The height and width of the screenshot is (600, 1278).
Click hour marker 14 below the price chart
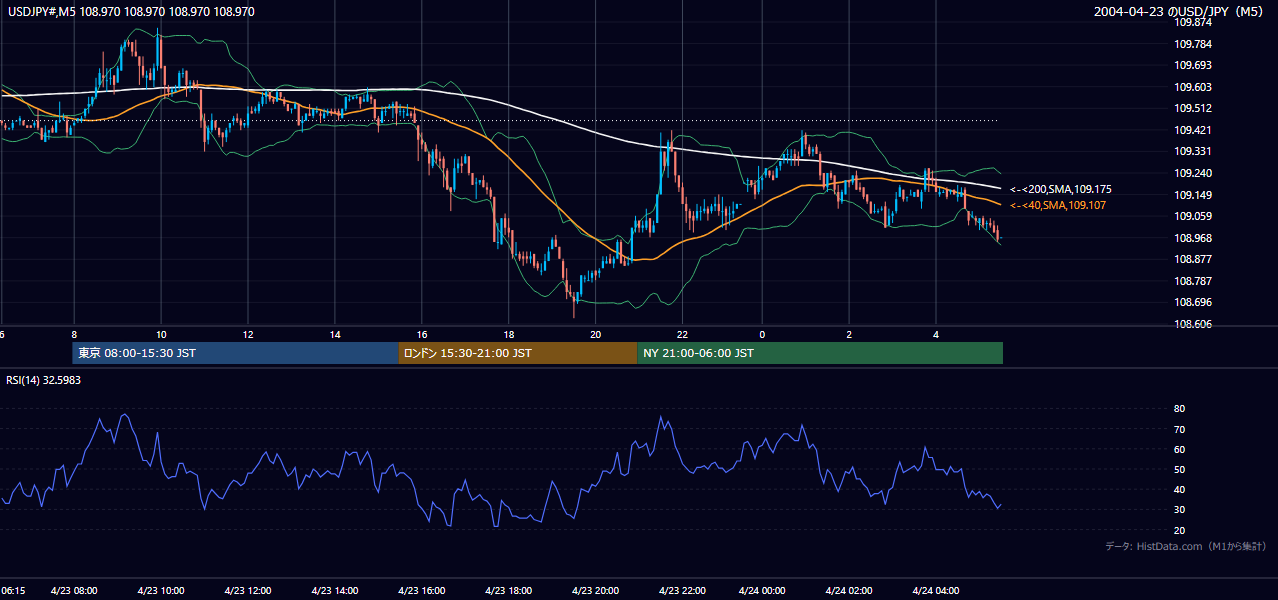(x=335, y=335)
